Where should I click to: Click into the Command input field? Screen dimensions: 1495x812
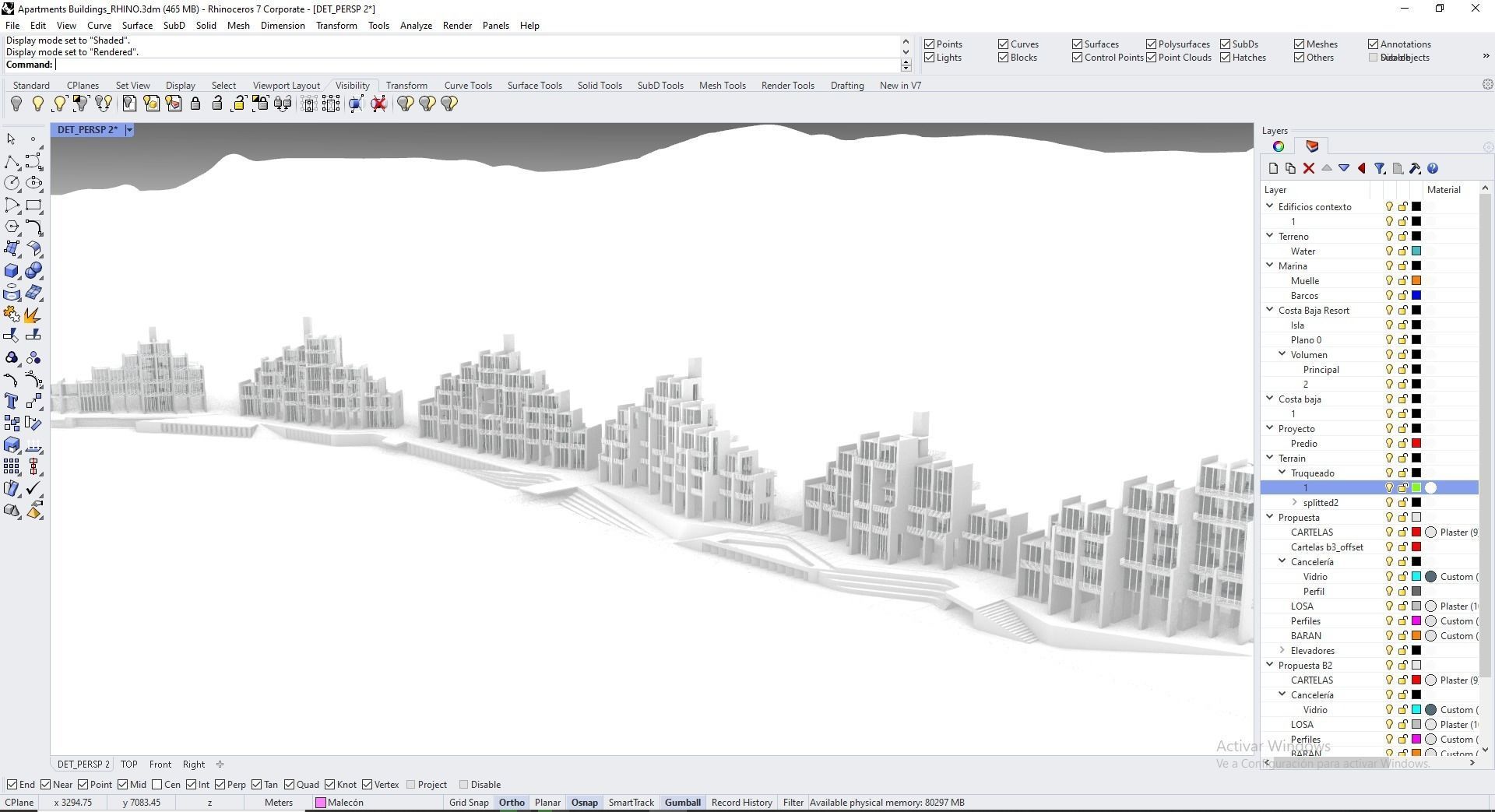pos(477,65)
